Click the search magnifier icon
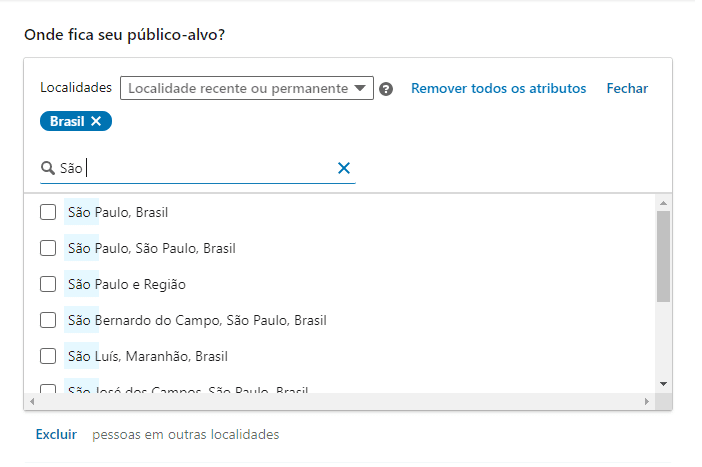This screenshot has width=702, height=467. tap(47, 168)
